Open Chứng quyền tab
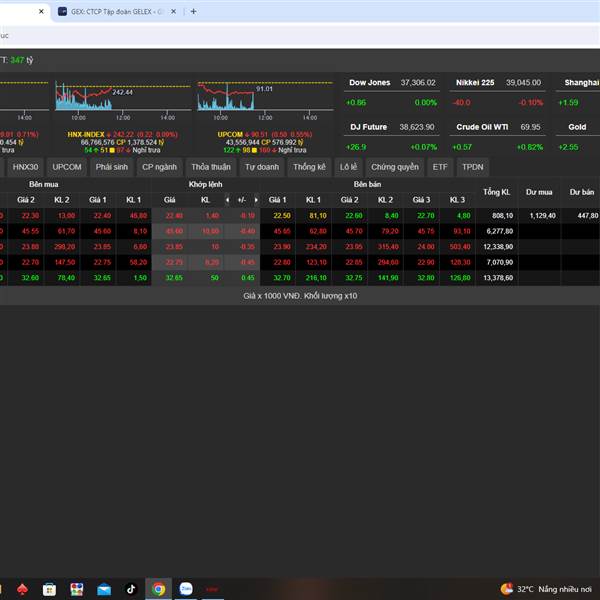Viewport: 600px width, 600px height. point(395,167)
